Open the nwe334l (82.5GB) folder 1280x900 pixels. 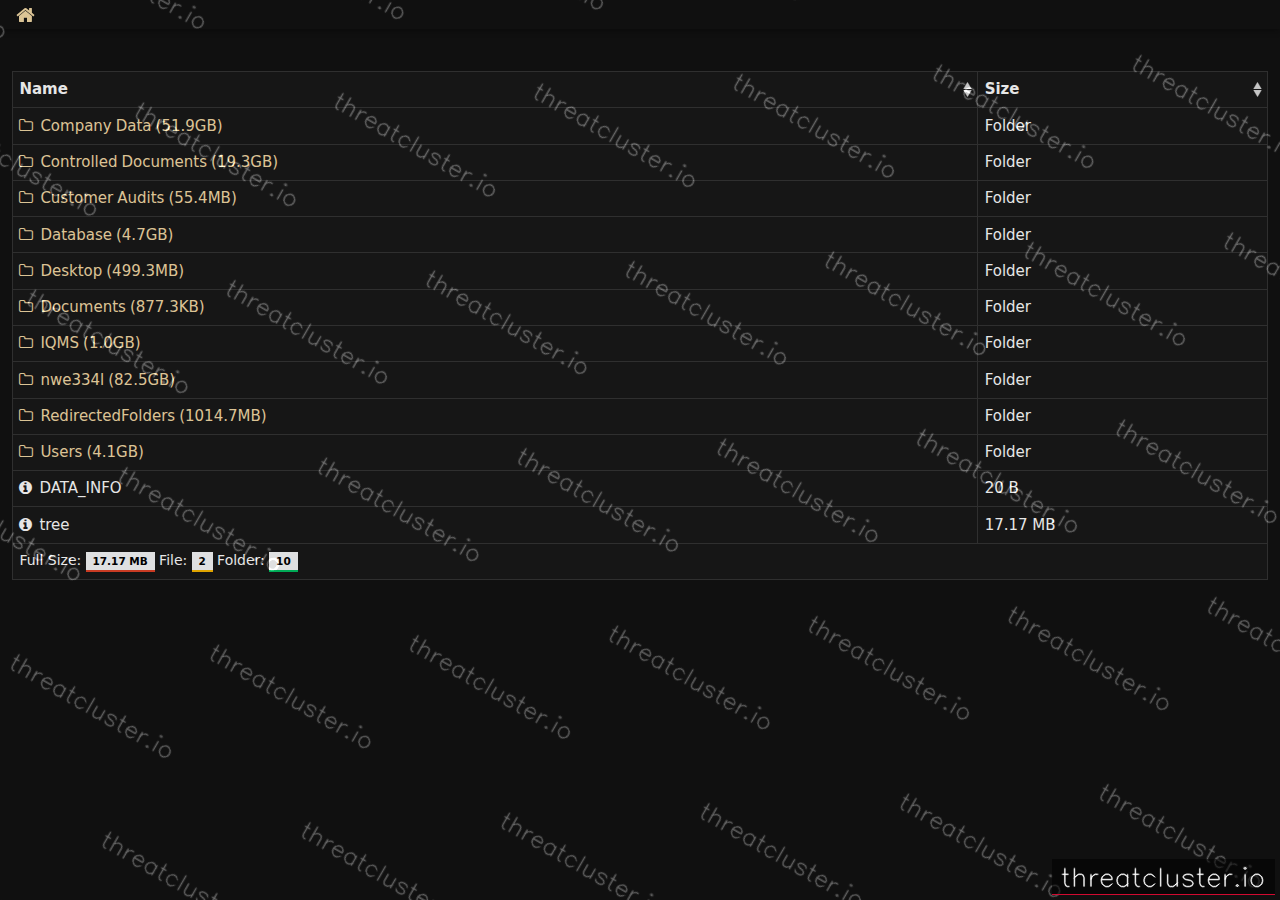pos(107,380)
